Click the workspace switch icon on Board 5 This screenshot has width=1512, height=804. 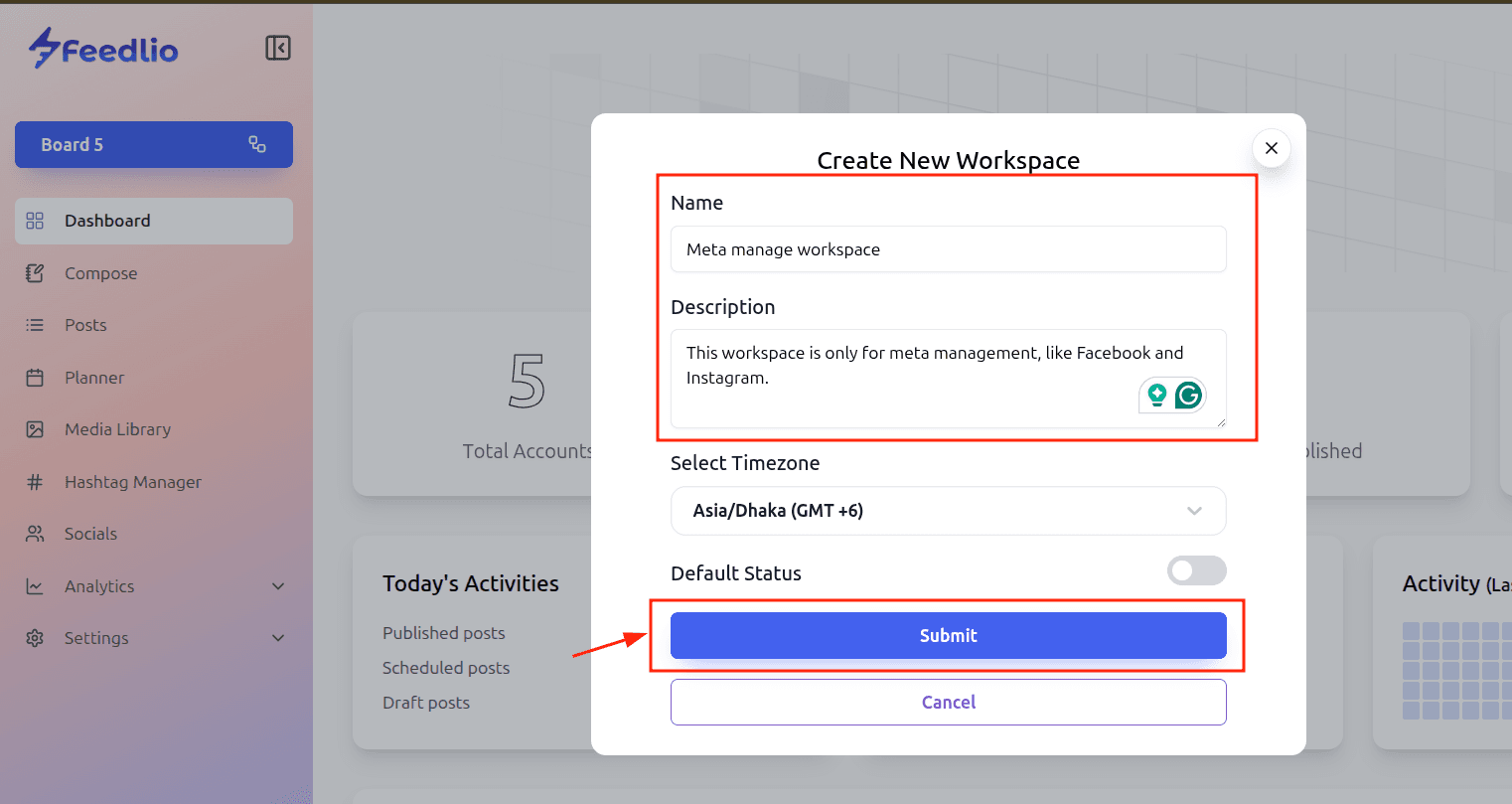pyautogui.click(x=257, y=144)
